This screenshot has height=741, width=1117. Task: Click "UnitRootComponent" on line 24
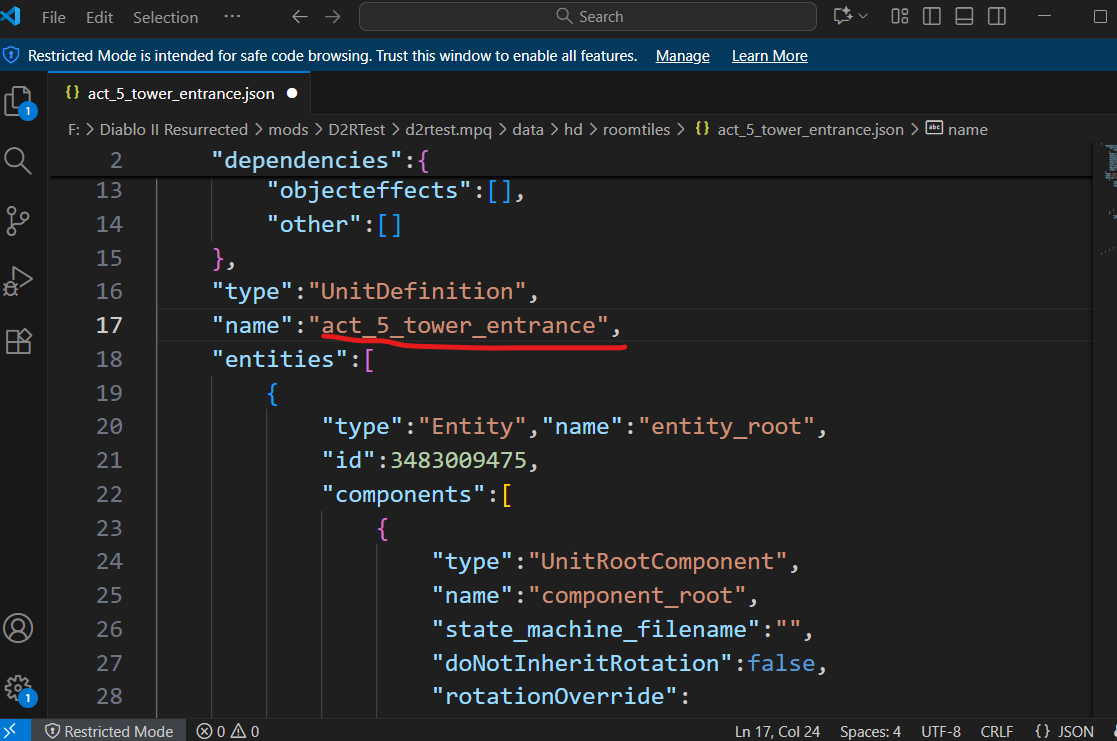coord(658,561)
